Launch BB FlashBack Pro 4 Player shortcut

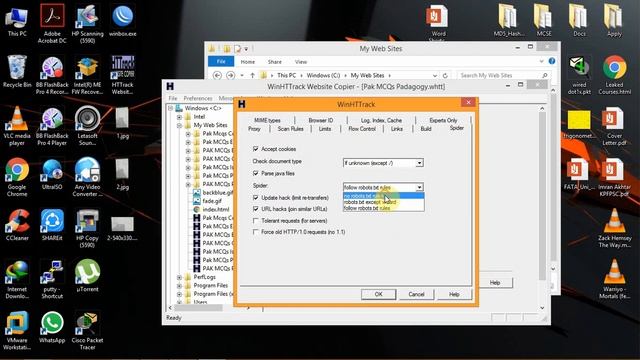[52, 127]
